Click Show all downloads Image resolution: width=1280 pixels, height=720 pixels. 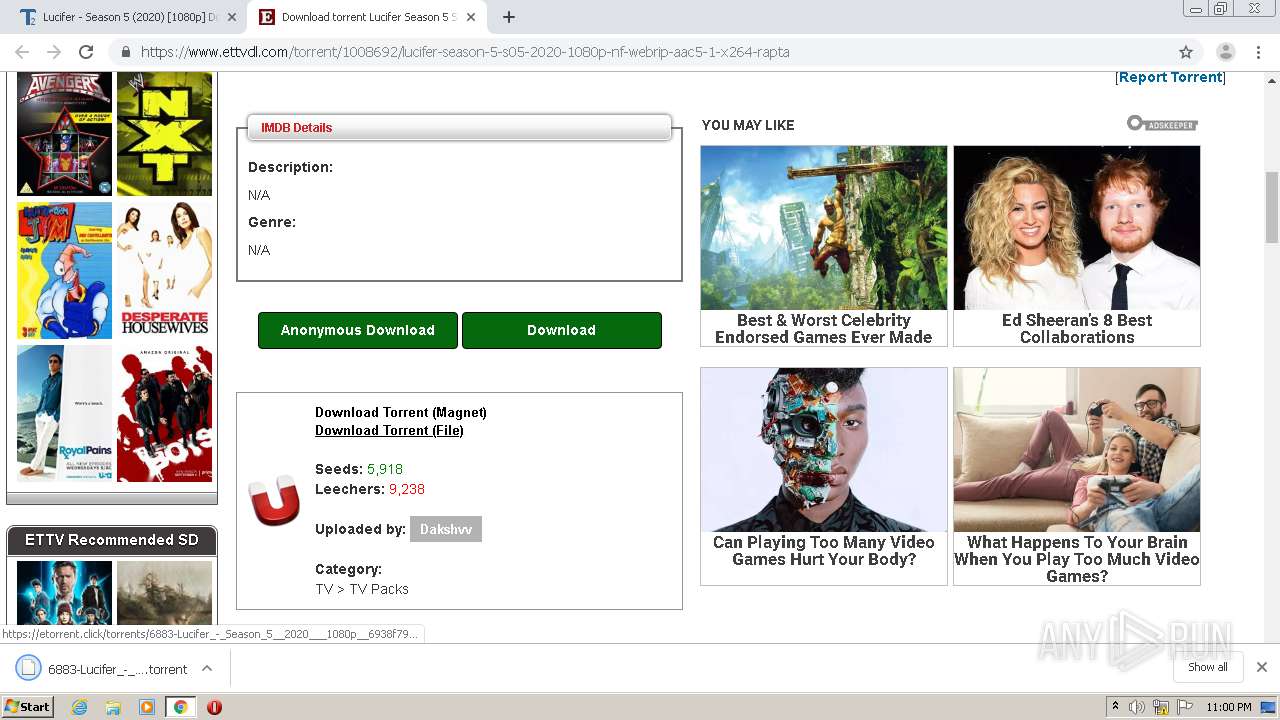(x=1208, y=667)
